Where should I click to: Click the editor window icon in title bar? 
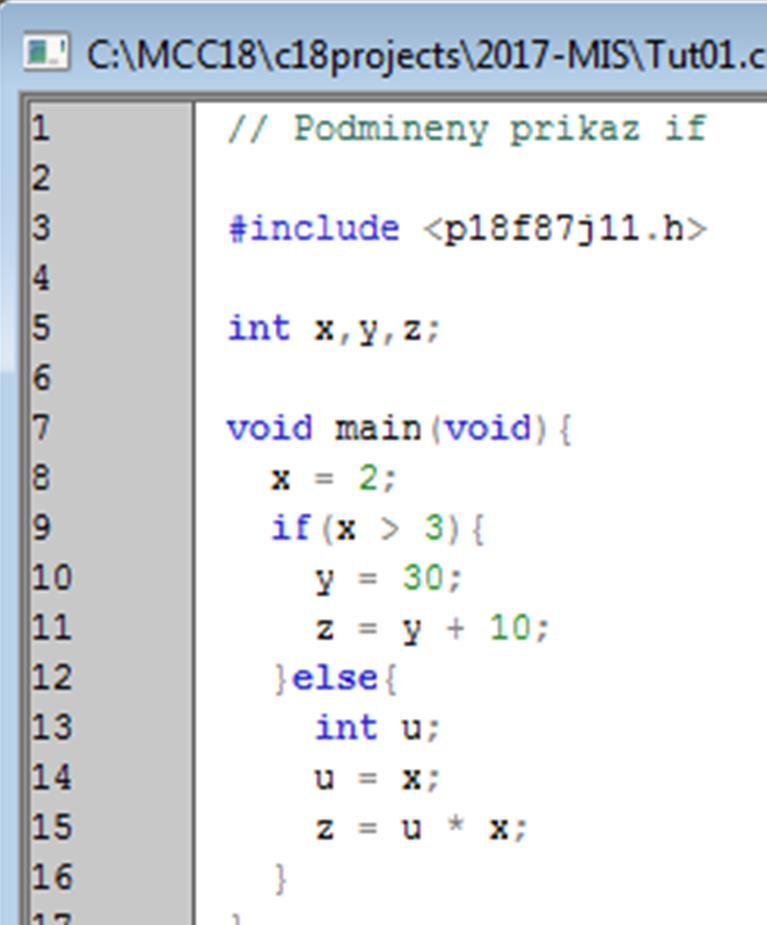(46, 53)
